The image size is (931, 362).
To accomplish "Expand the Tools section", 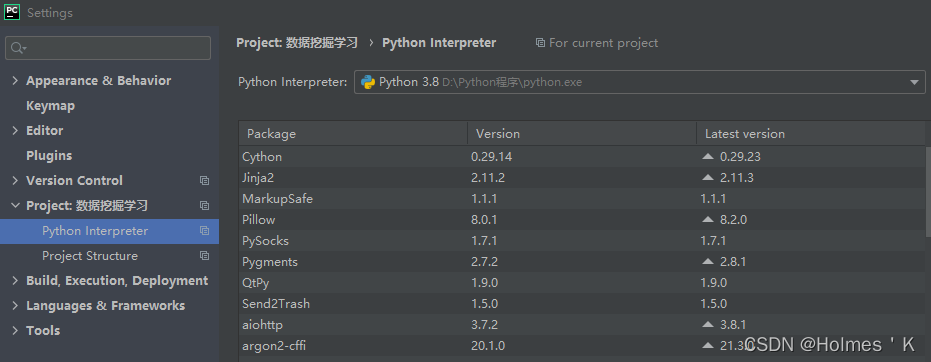I will point(15,331).
